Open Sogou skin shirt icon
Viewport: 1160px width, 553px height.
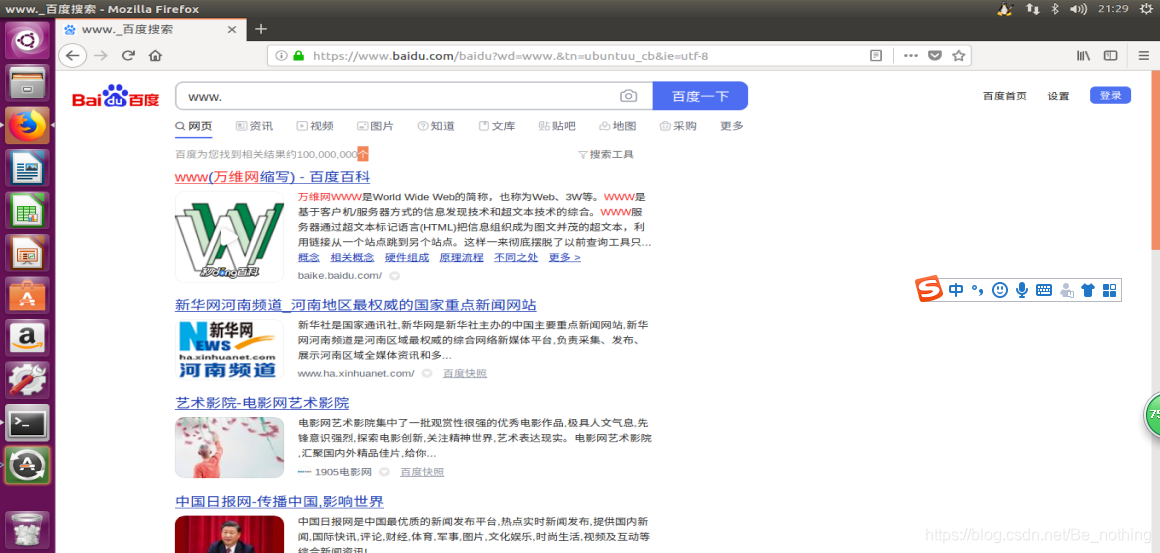pyautogui.click(x=1088, y=290)
